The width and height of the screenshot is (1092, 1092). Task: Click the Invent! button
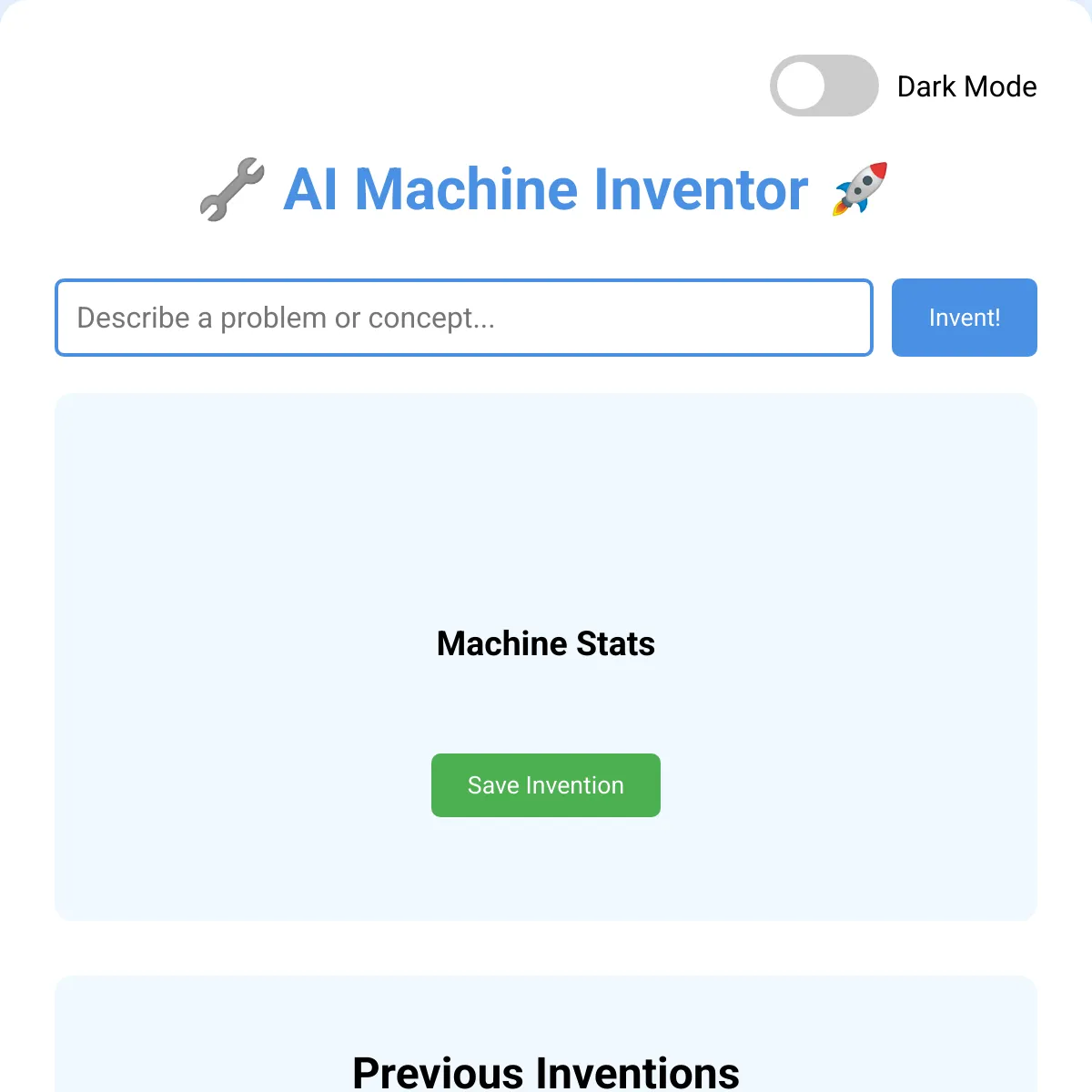(x=965, y=318)
